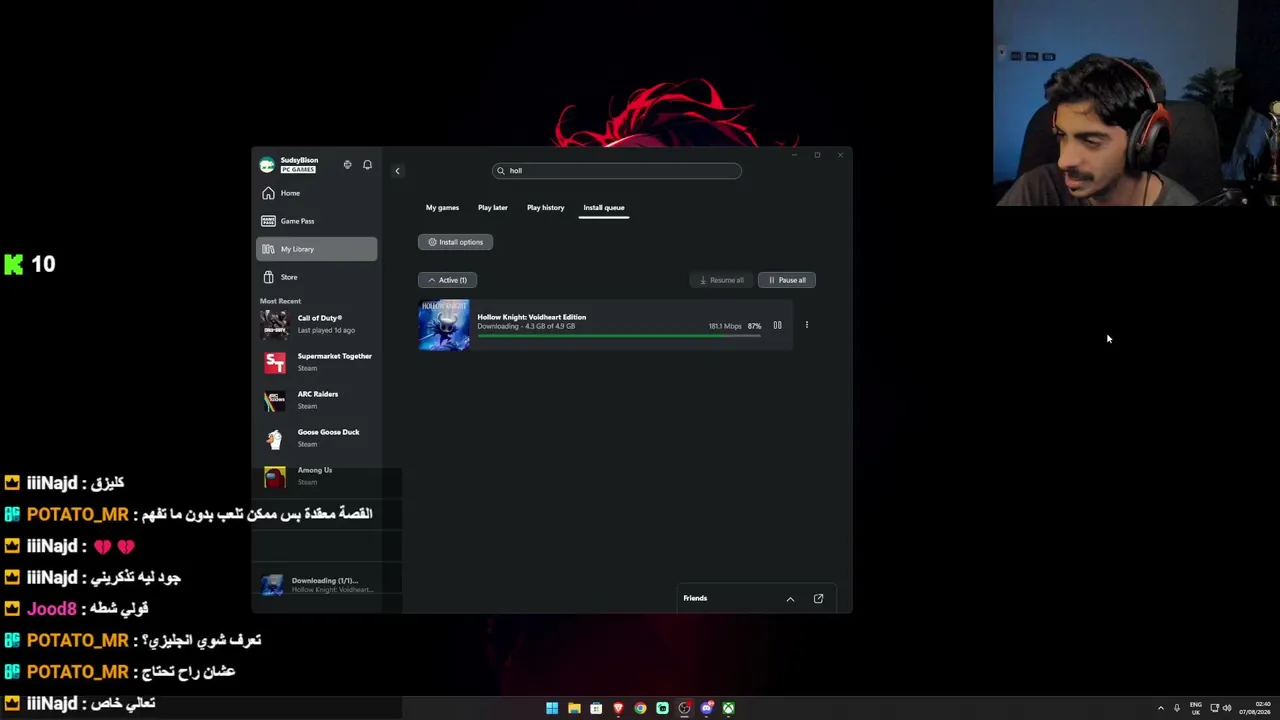1280x720 pixels.
Task: Open Supermarket Together from Most Recent
Action: [317, 362]
